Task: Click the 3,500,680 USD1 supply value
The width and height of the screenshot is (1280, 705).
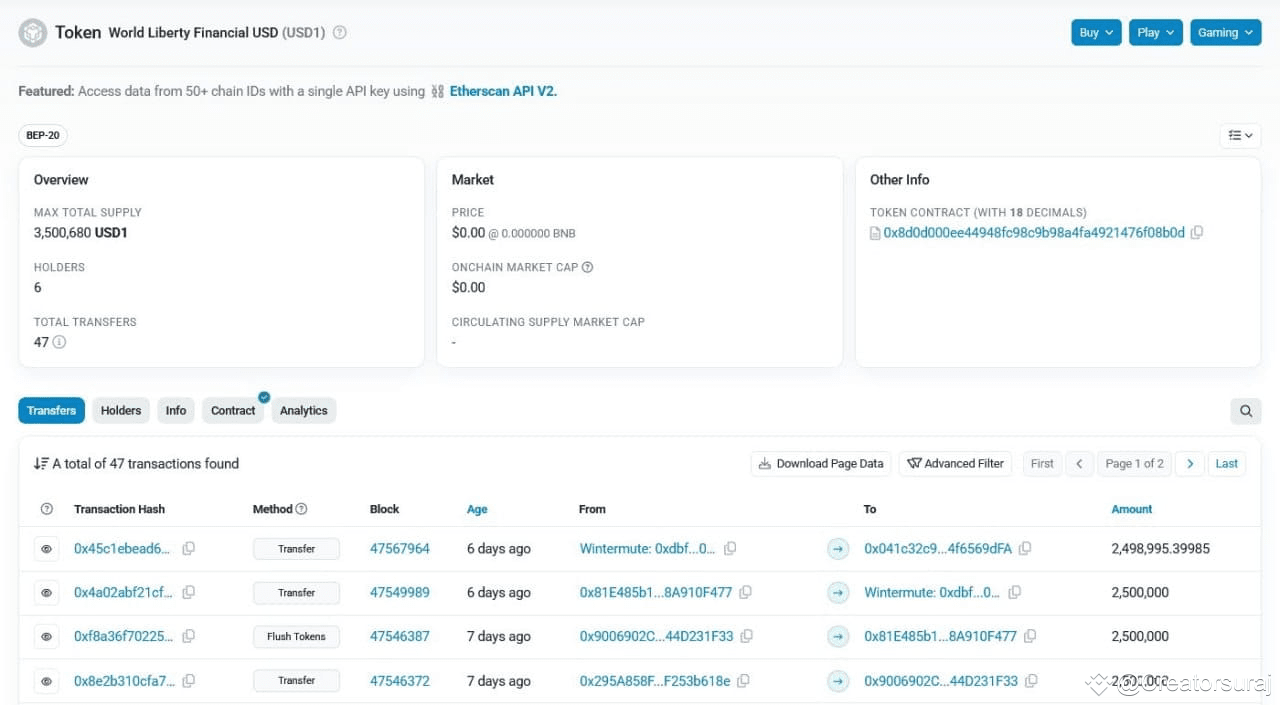Action: [x=81, y=232]
